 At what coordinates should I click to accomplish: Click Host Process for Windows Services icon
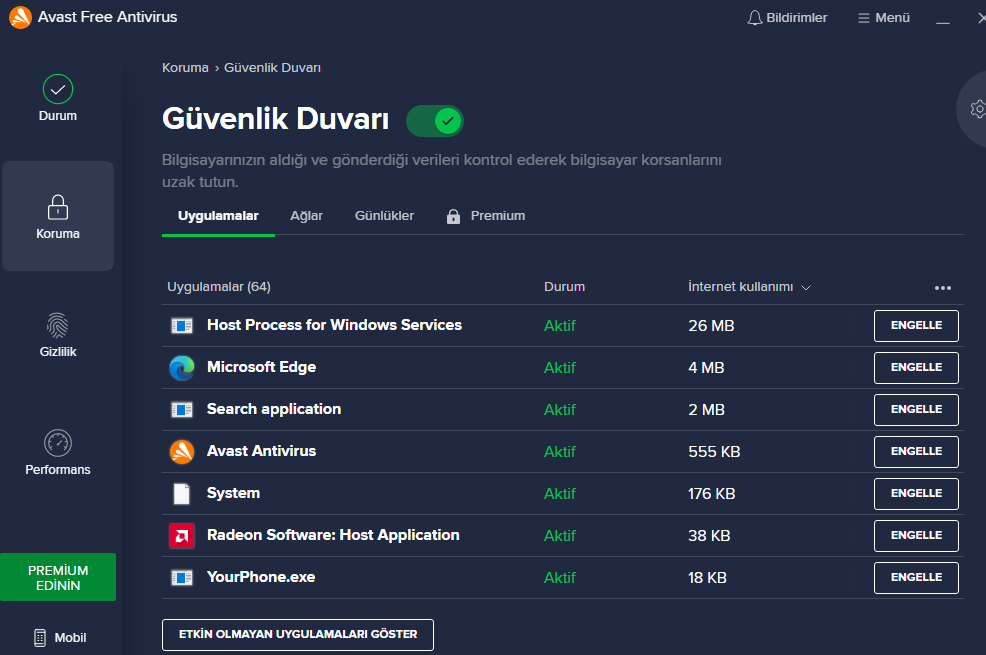(x=182, y=326)
